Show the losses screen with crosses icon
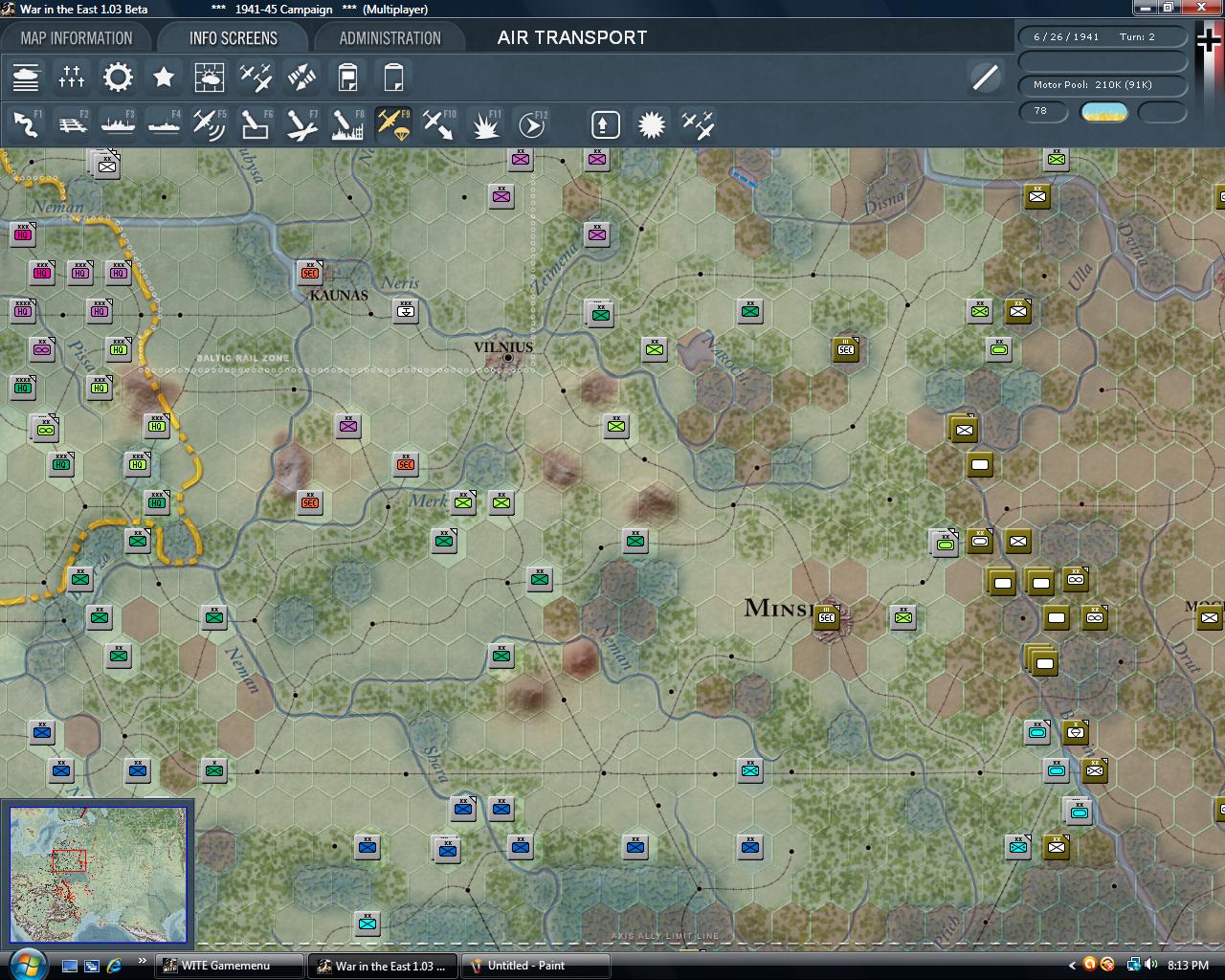Image resolution: width=1225 pixels, height=980 pixels. point(72,78)
